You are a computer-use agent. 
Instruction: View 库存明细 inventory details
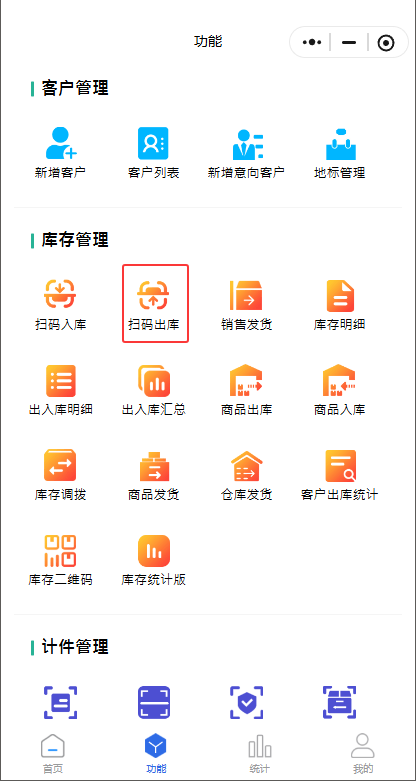(340, 295)
